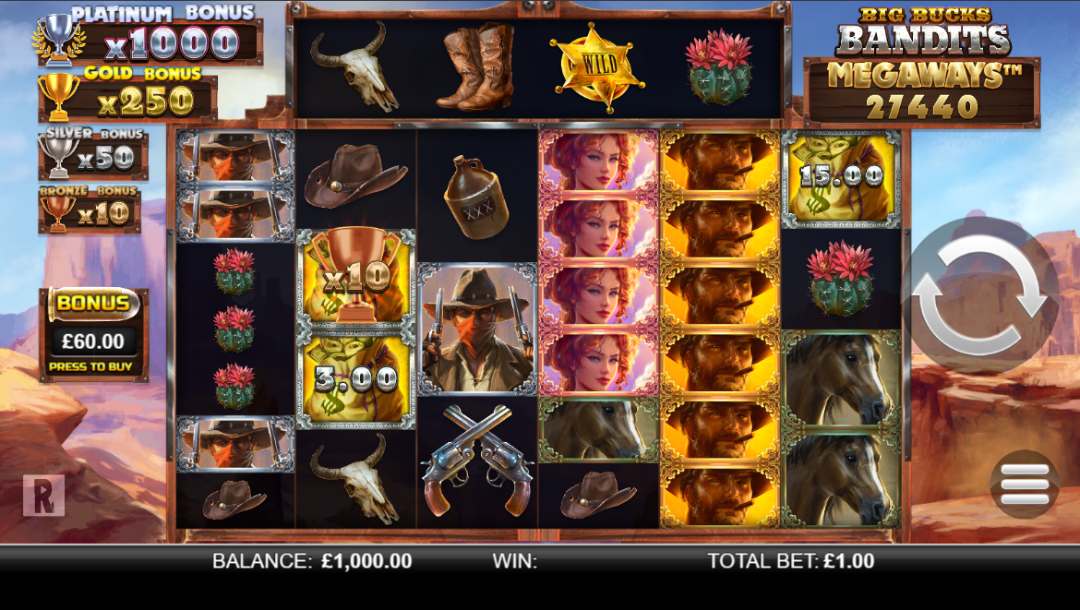Click the cowboy boots symbol in top row
Screen dimensions: 1080x610
(477, 67)
